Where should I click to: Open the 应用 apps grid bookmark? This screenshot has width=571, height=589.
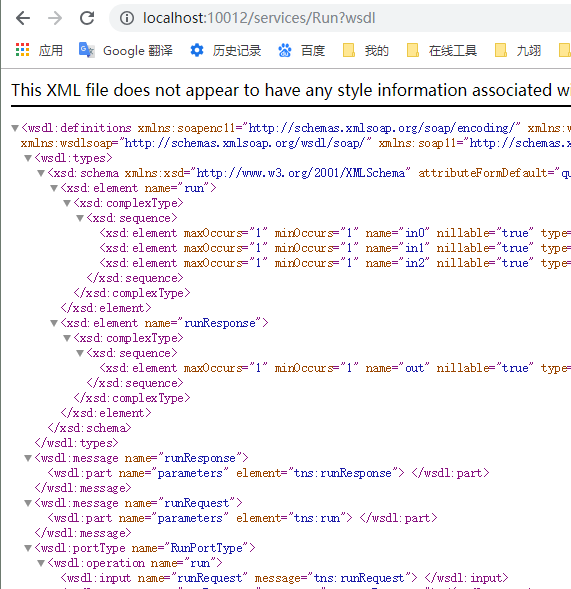(39, 50)
